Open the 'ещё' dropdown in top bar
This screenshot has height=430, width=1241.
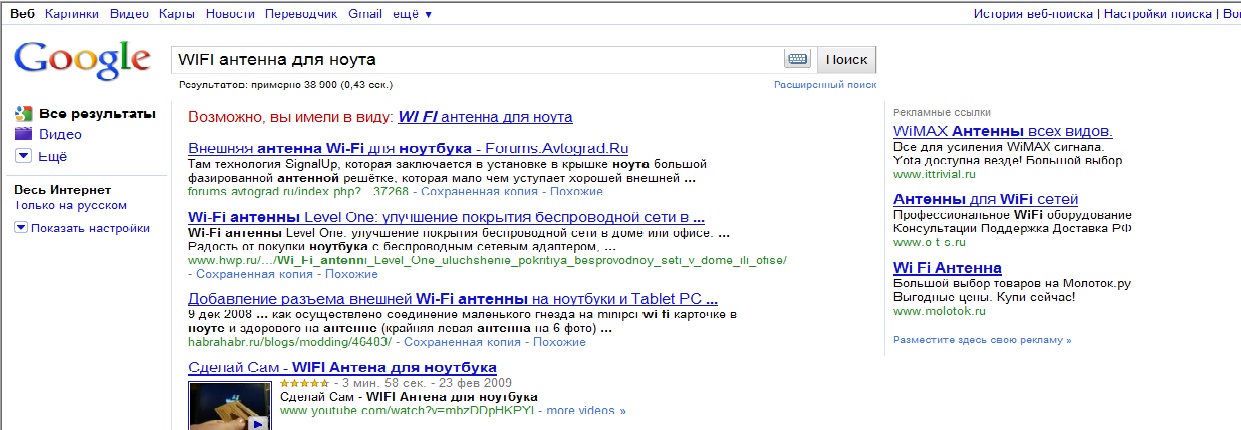click(x=411, y=14)
